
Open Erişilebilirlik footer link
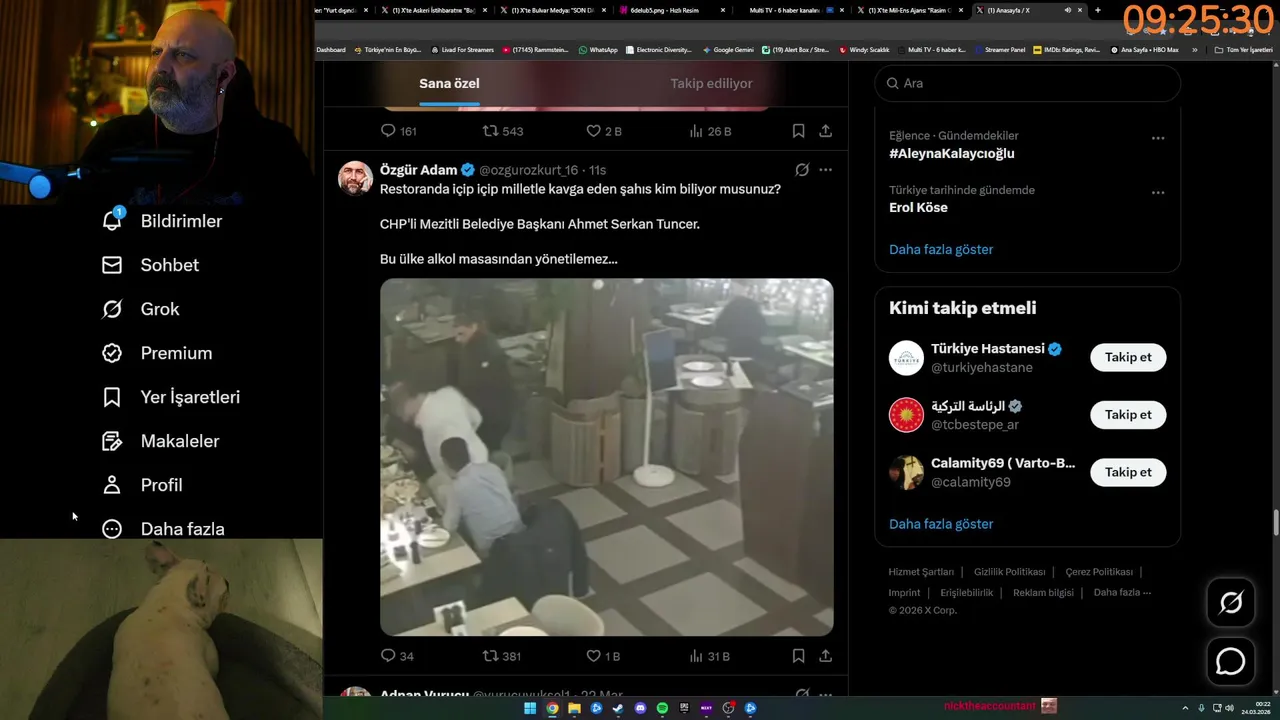967,592
